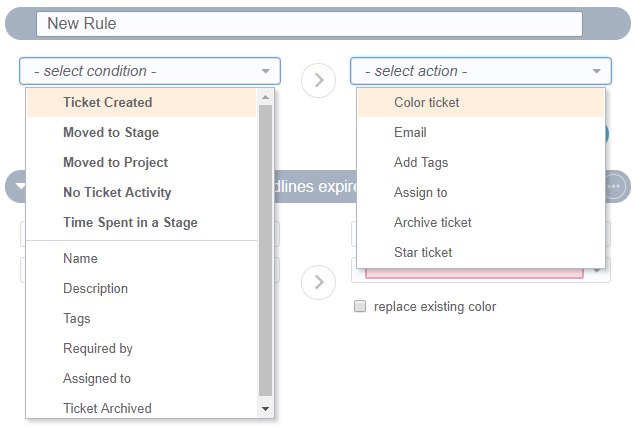
Task: Pick No Ticket Activity condition
Action: [x=117, y=192]
